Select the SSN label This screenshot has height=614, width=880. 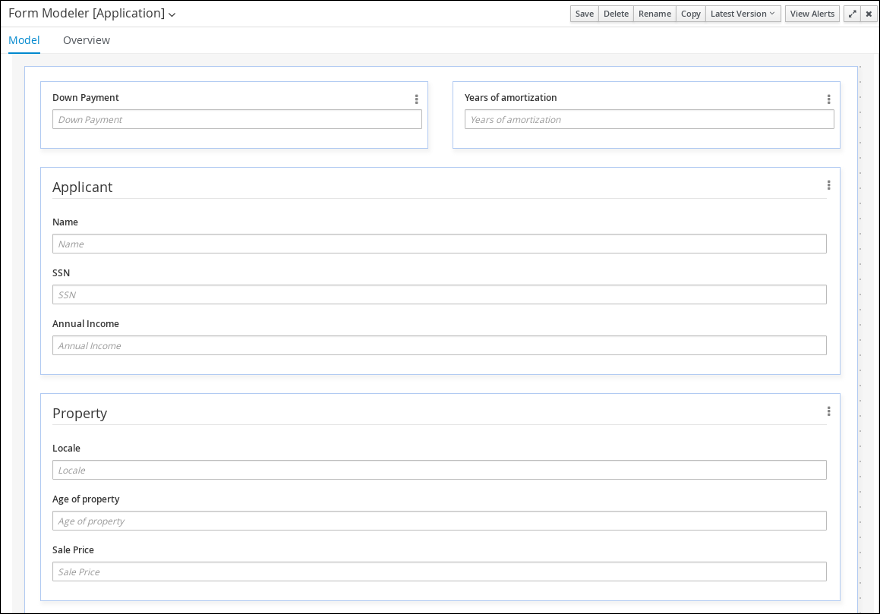[x=61, y=273]
